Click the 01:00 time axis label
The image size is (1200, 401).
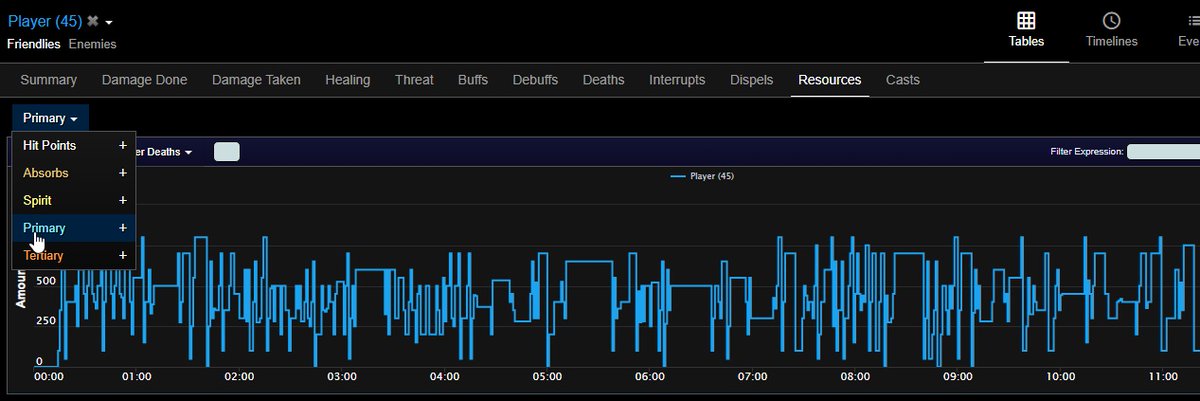(136, 377)
